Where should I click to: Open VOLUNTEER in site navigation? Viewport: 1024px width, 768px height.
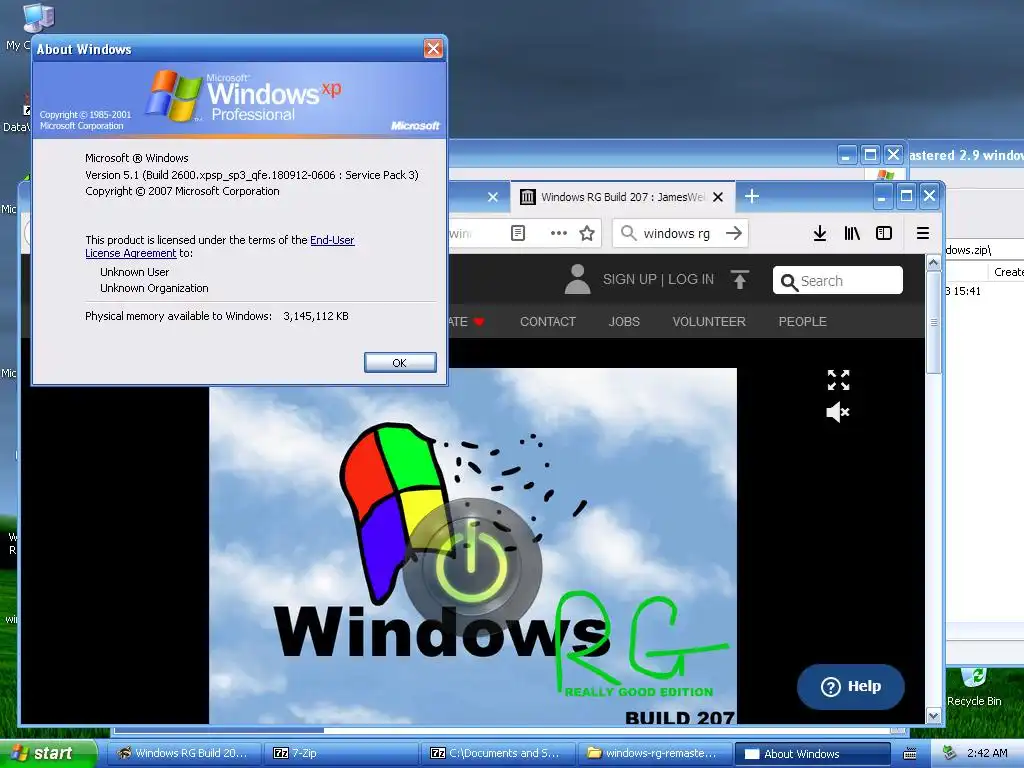pyautogui.click(x=709, y=321)
